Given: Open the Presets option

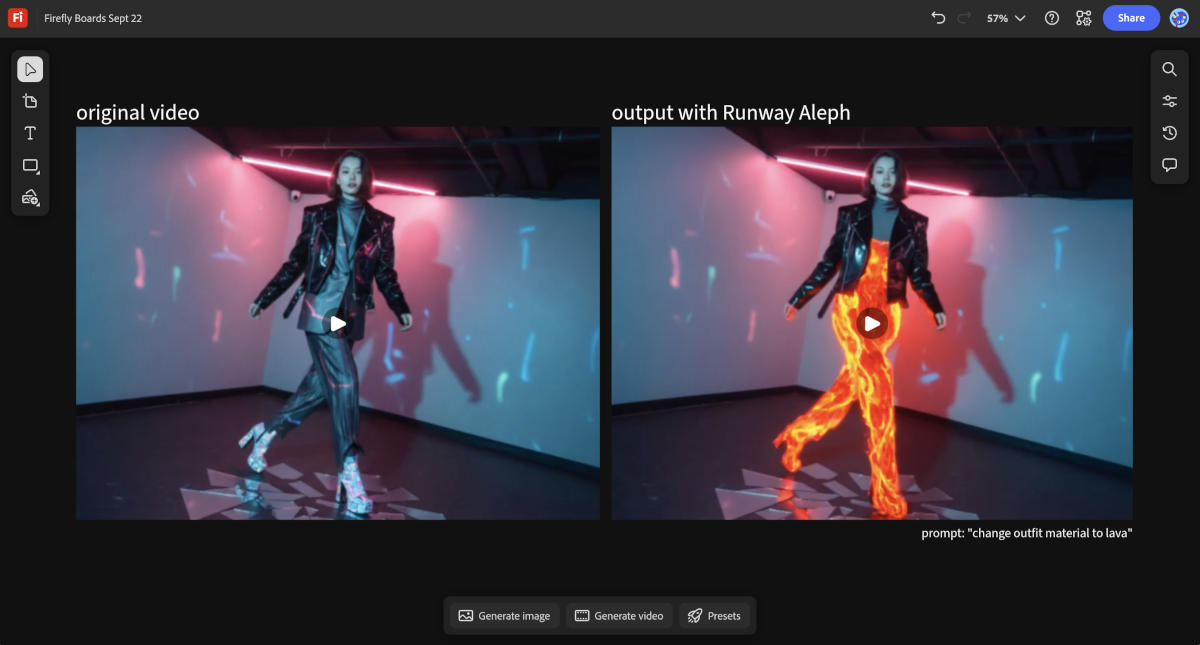Looking at the screenshot, I should point(714,616).
